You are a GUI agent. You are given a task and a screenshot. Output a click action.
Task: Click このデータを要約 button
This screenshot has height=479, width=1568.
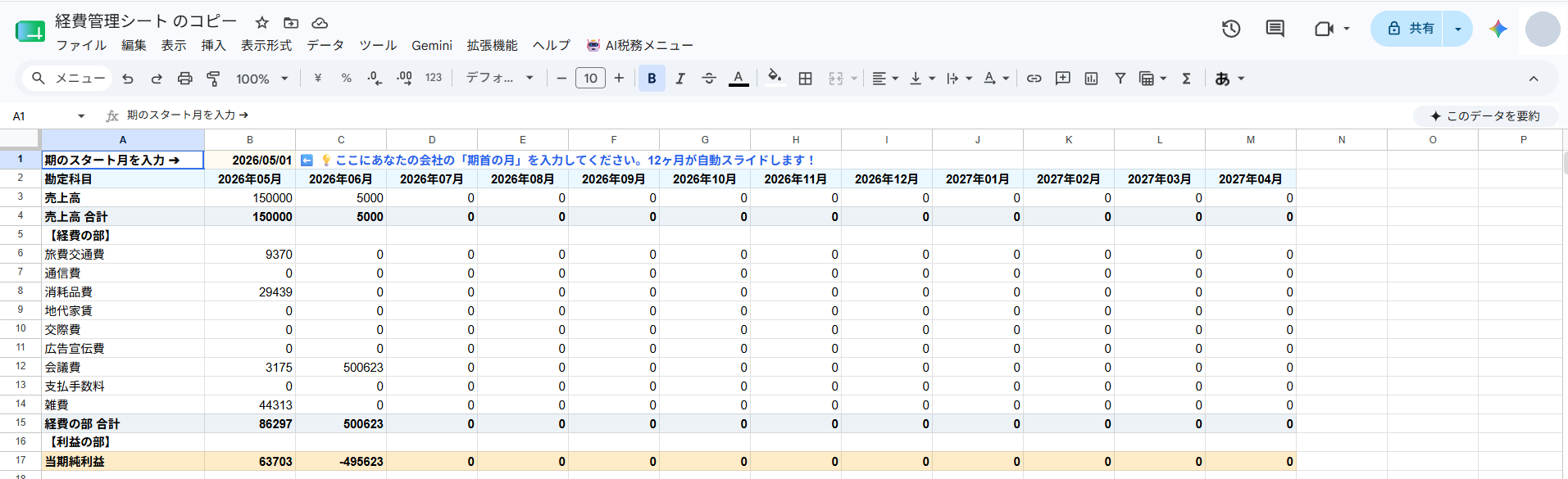(1484, 116)
